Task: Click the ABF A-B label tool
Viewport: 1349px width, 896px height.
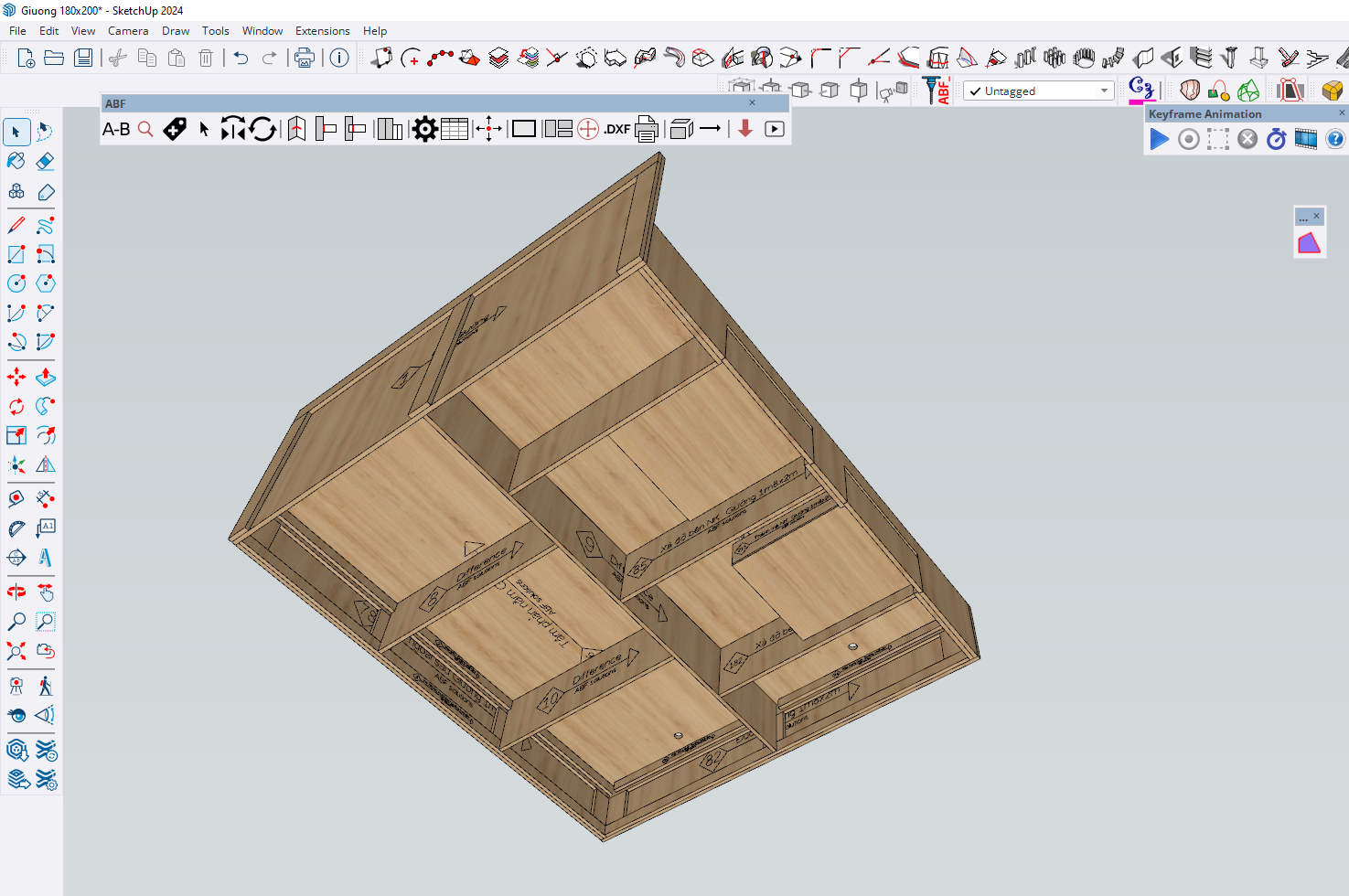Action: click(116, 129)
